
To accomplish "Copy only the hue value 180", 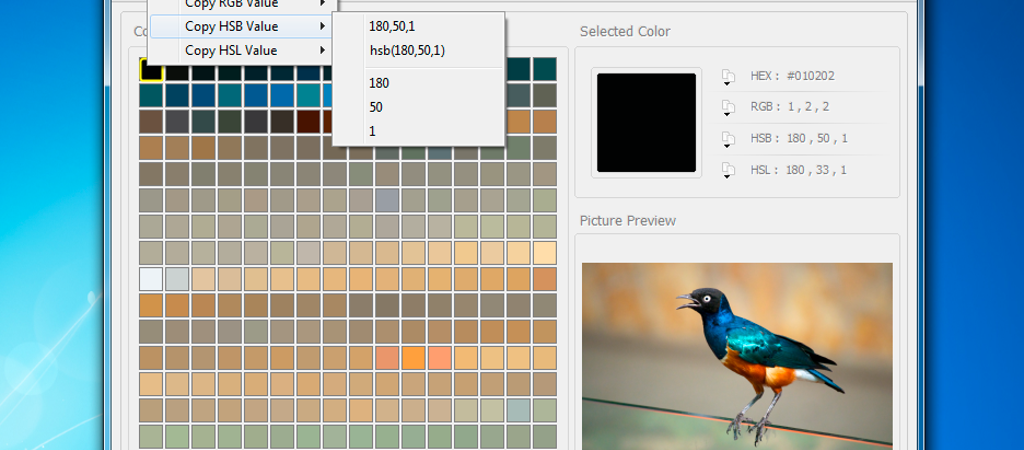I will (418, 84).
